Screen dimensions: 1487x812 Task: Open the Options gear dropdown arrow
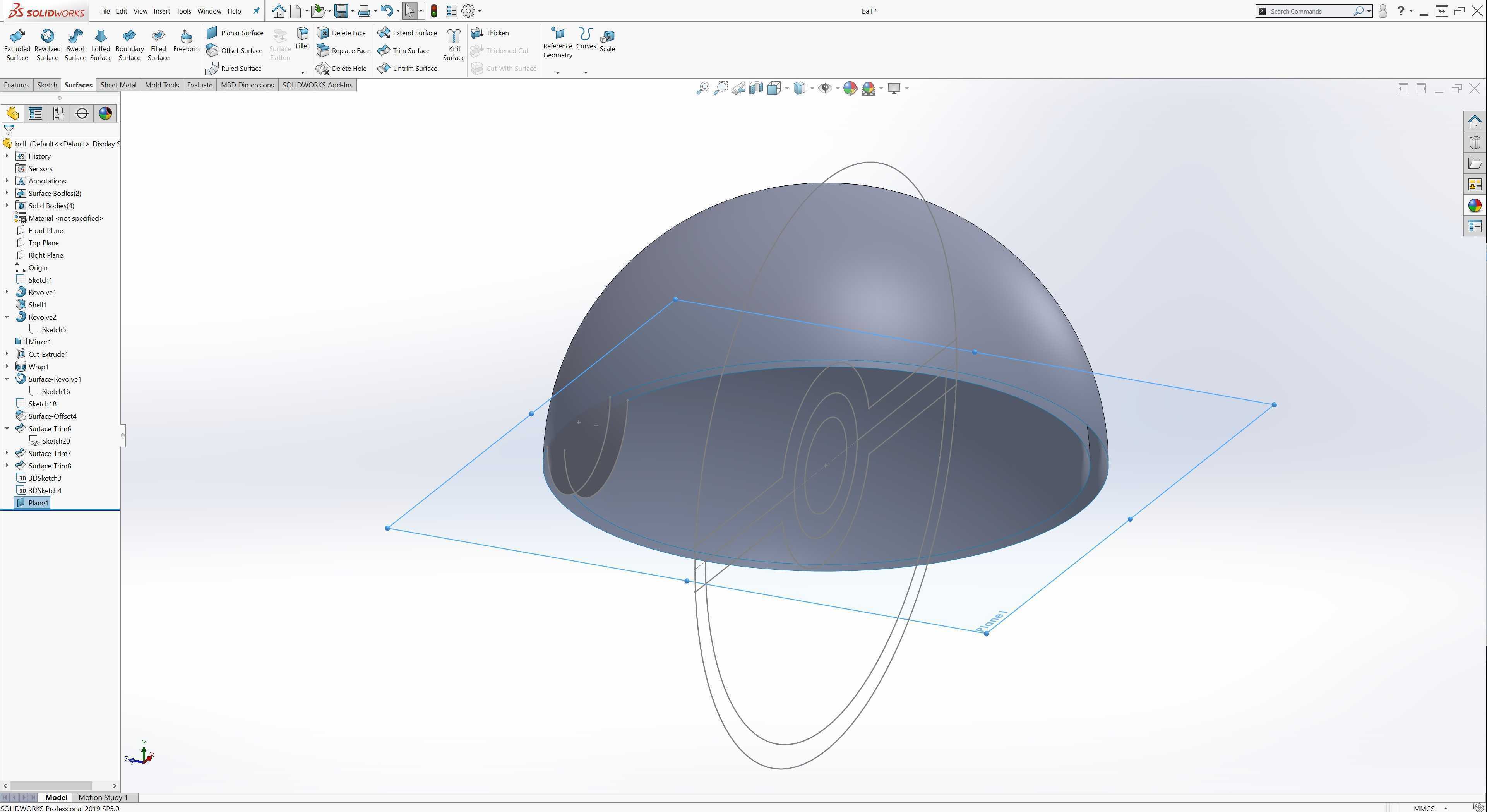(x=480, y=11)
